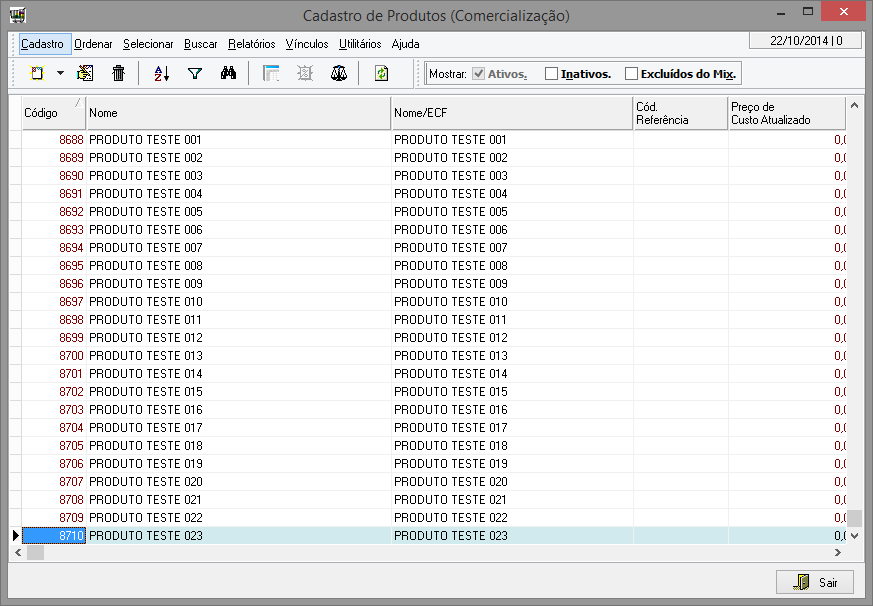Click the balance scale icon
Image resolution: width=873 pixels, height=606 pixels.
339,73
